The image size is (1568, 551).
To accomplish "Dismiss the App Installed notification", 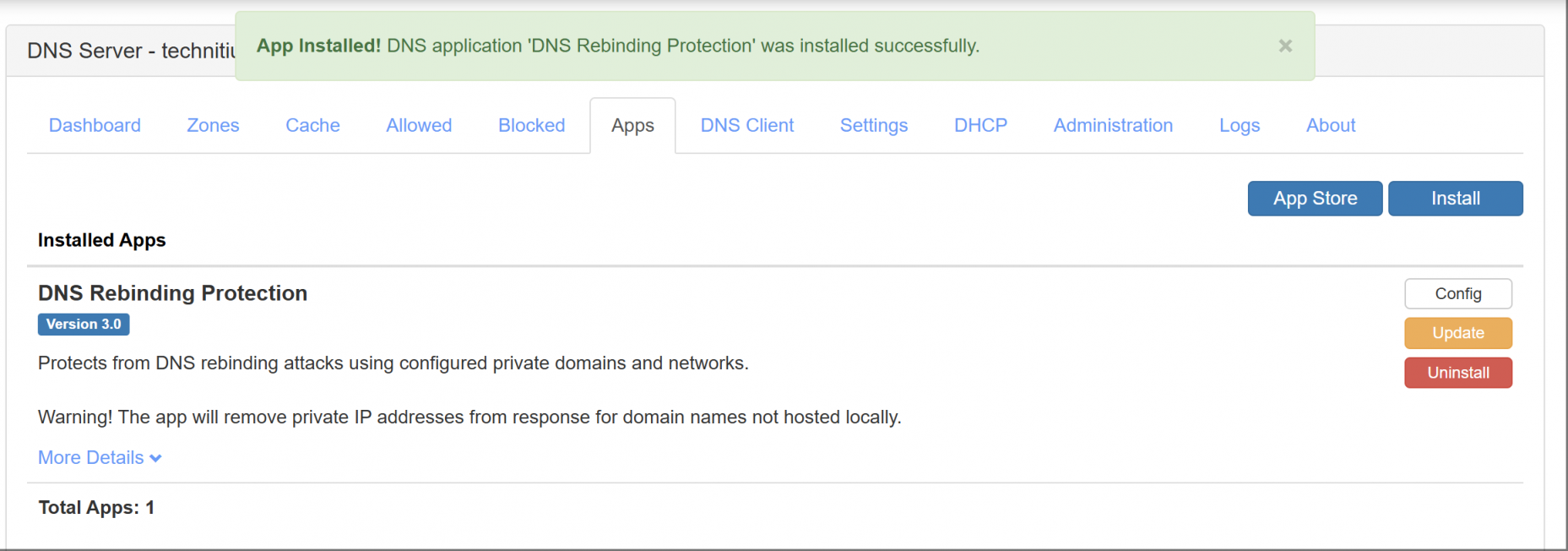I will pyautogui.click(x=1284, y=46).
